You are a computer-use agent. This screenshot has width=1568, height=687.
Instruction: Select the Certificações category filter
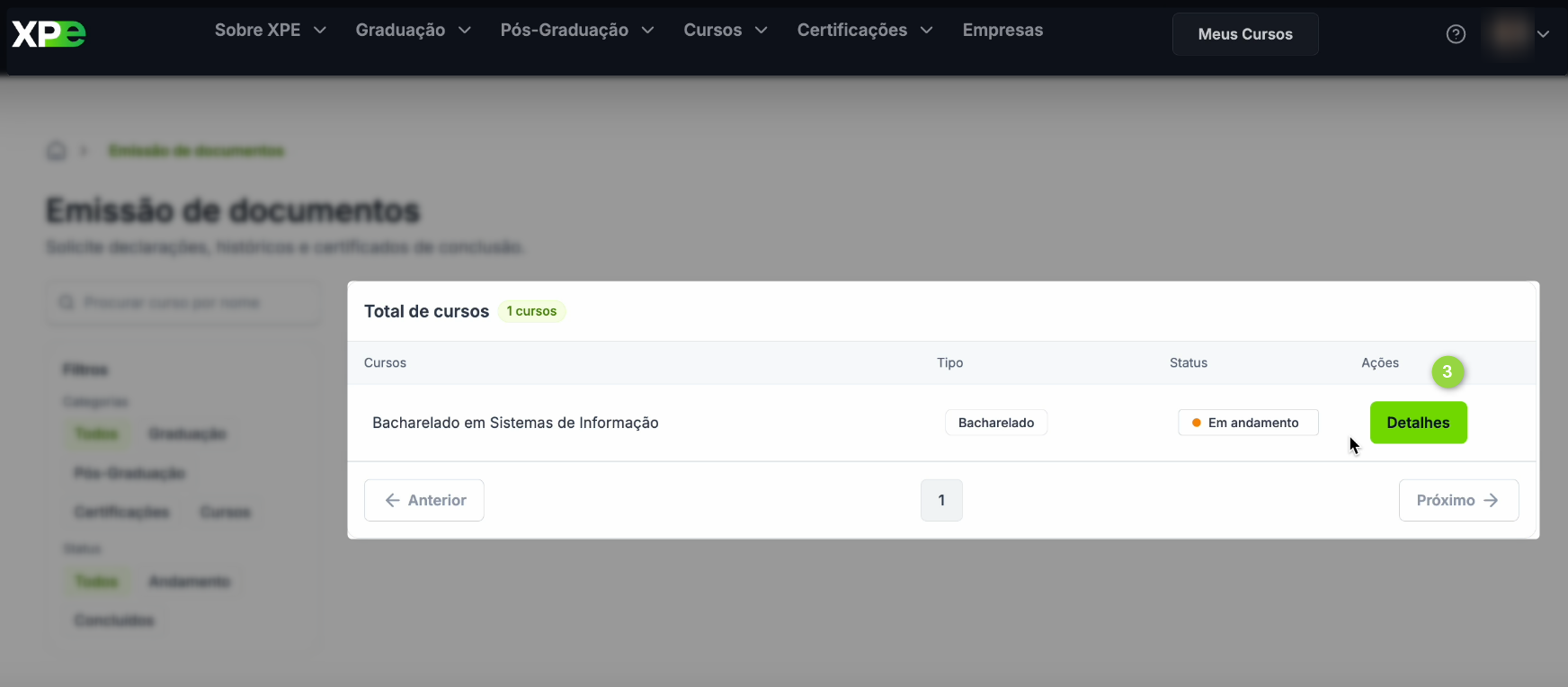(121, 513)
